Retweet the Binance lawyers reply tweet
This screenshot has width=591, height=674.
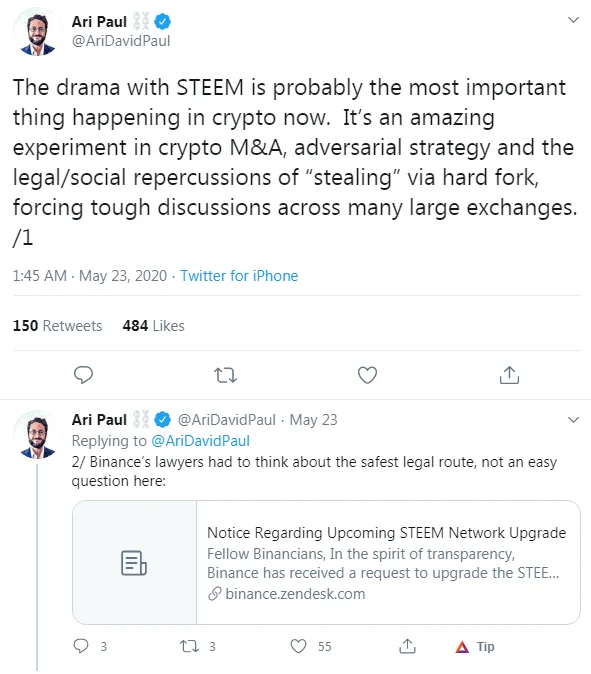189,646
